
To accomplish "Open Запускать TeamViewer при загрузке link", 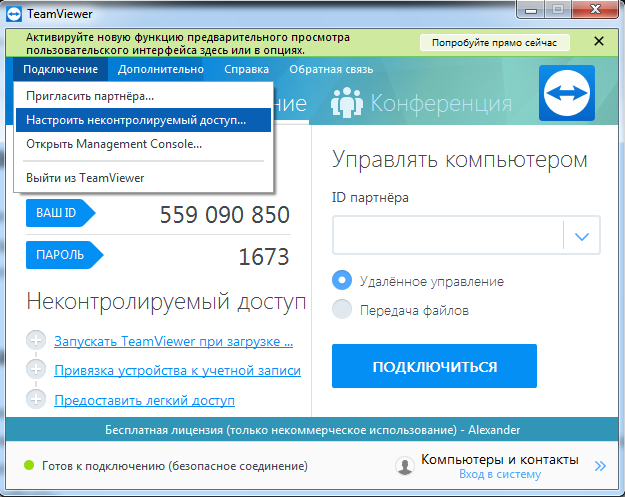I will coord(173,342).
